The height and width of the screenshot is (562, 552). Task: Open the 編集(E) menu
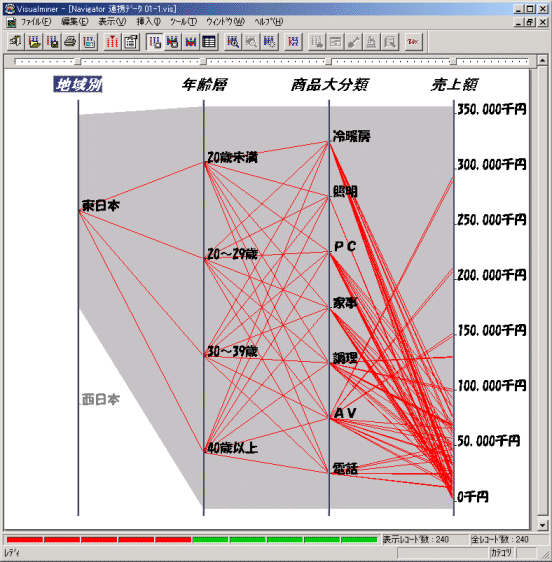pyautogui.click(x=75, y=22)
